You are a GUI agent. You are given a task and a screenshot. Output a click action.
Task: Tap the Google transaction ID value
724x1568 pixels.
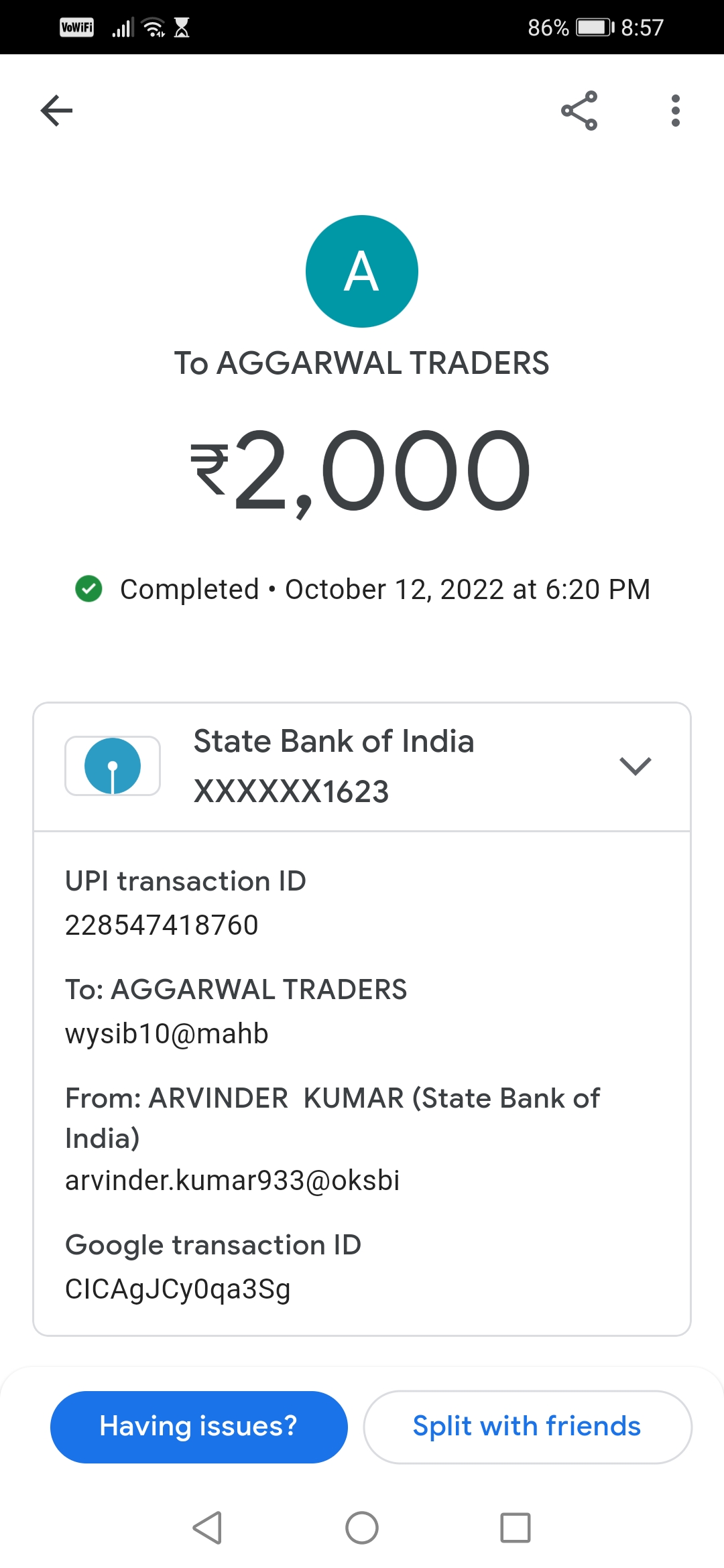pos(178,1289)
